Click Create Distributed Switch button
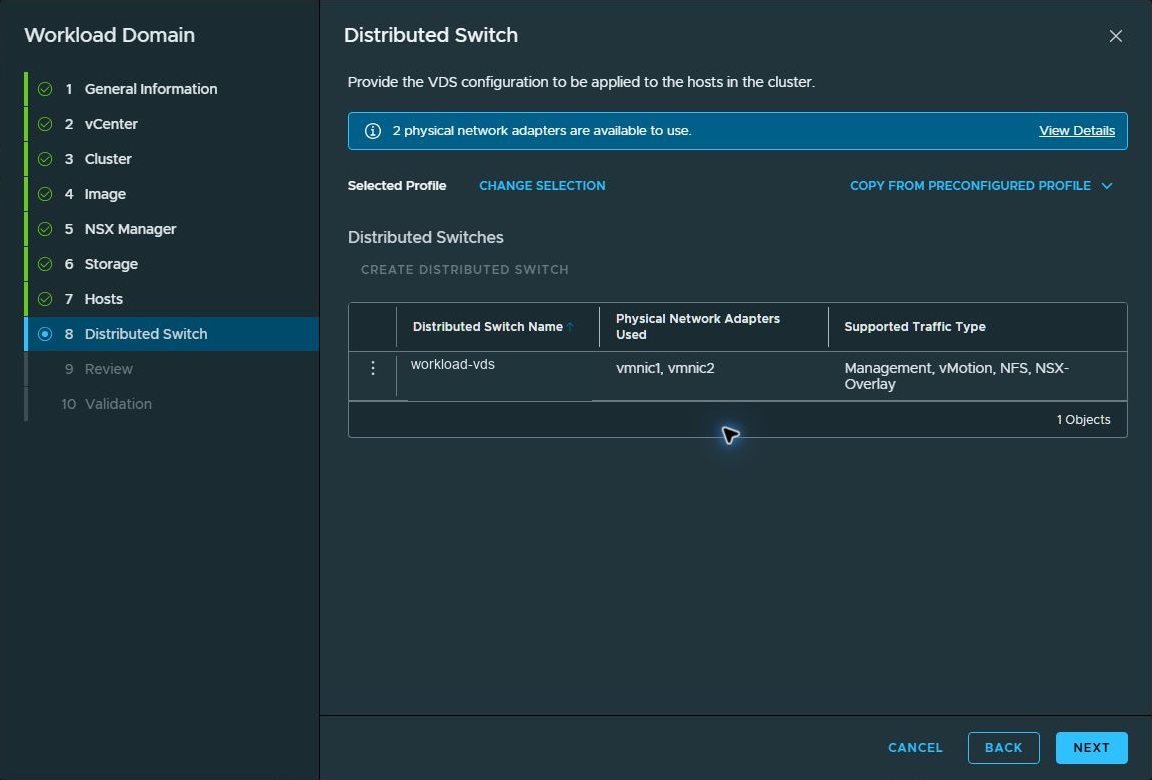The height and width of the screenshot is (780, 1152). tap(464, 270)
